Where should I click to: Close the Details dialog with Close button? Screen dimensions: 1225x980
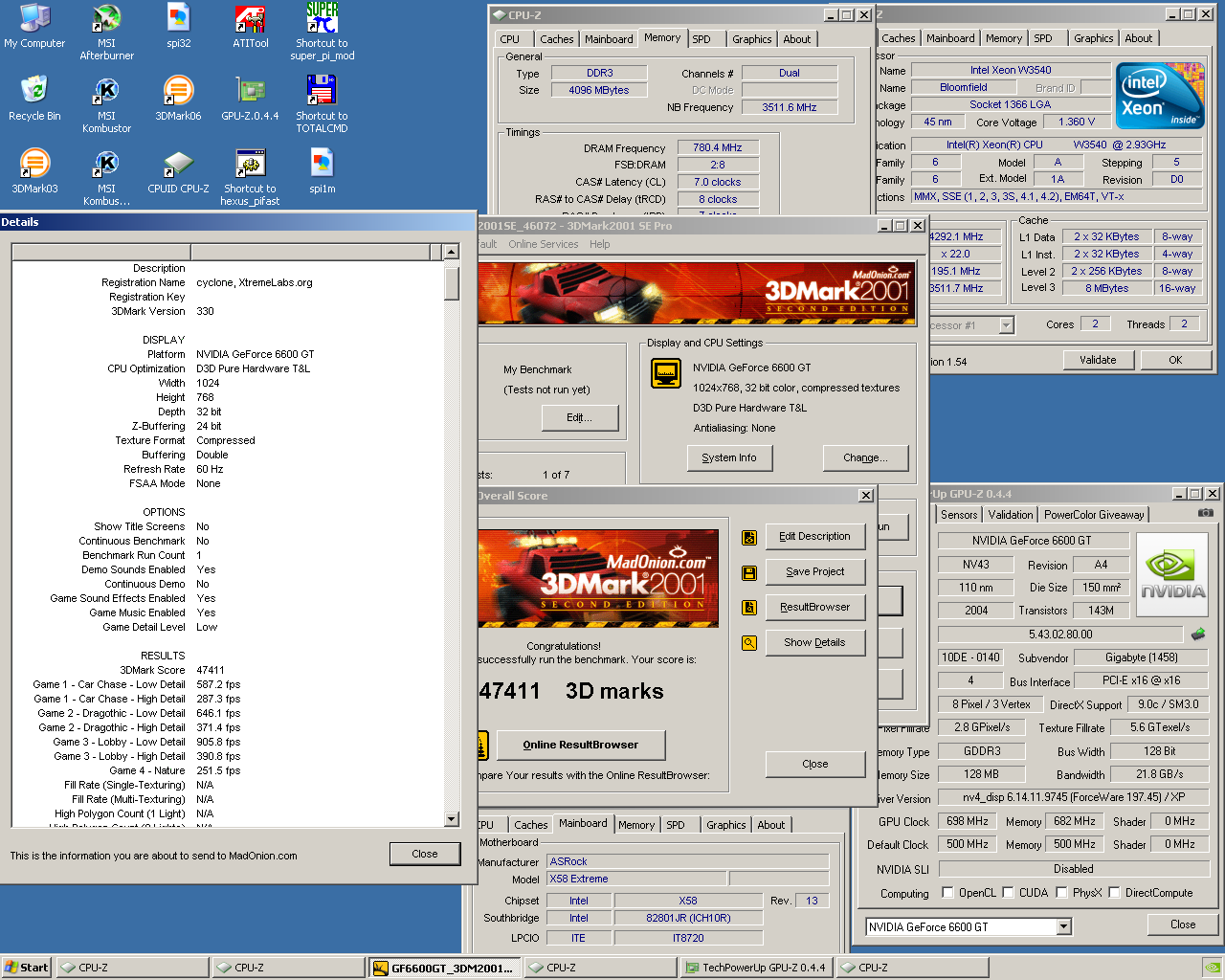click(425, 854)
